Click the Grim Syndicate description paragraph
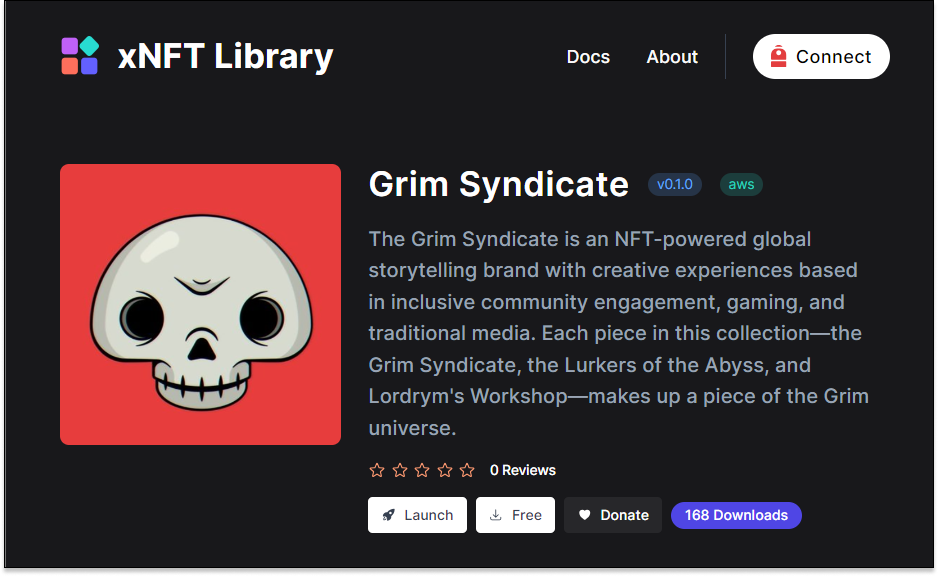The width and height of the screenshot is (938, 576). 619,333
